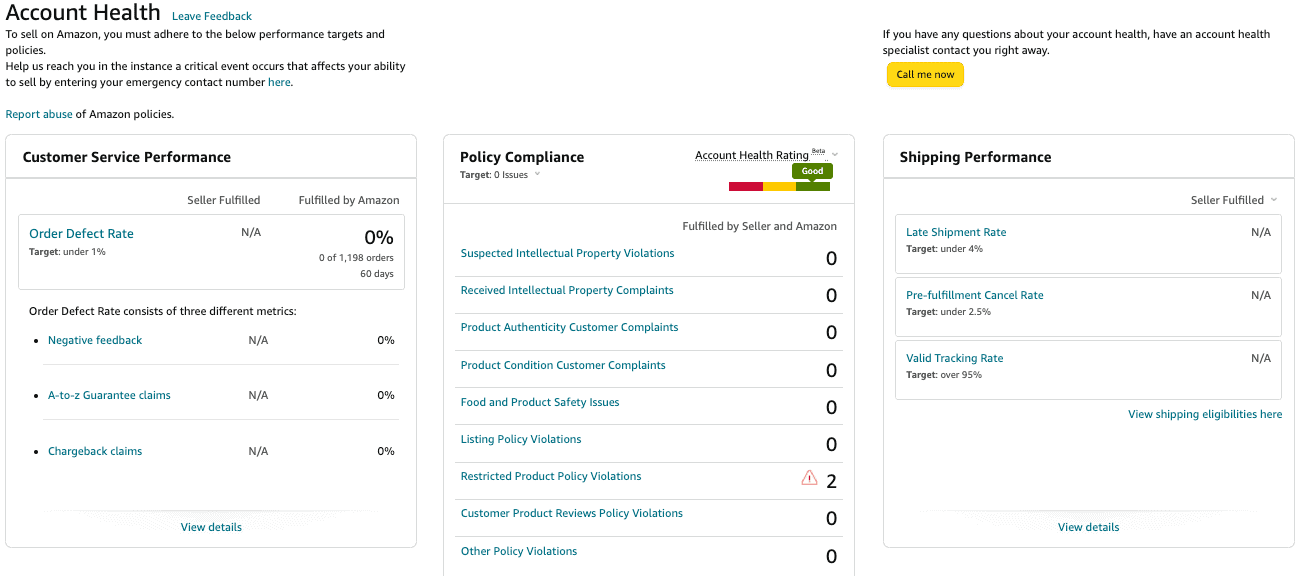Click the Report abuse link

(39, 114)
